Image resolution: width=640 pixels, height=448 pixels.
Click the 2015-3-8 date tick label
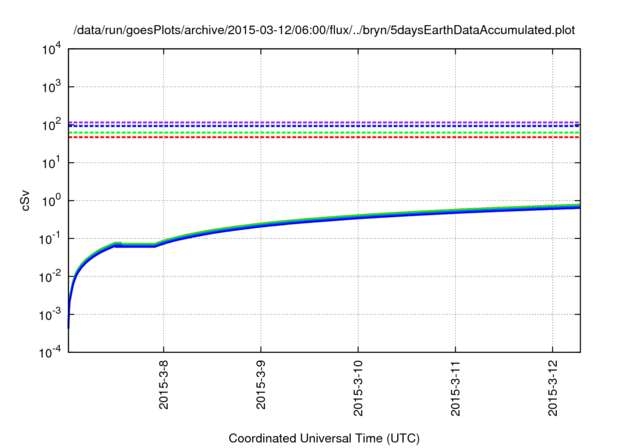pyautogui.click(x=164, y=386)
